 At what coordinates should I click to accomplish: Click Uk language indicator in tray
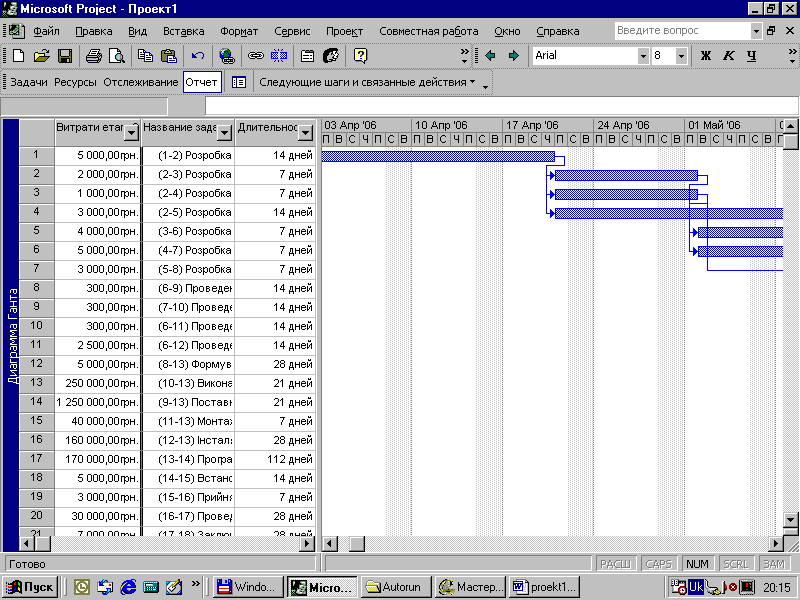pos(695,587)
